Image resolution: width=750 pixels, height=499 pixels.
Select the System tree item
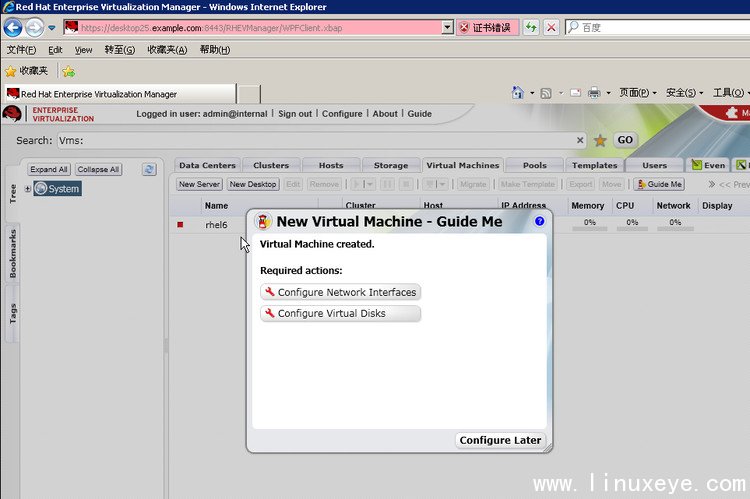(57, 189)
